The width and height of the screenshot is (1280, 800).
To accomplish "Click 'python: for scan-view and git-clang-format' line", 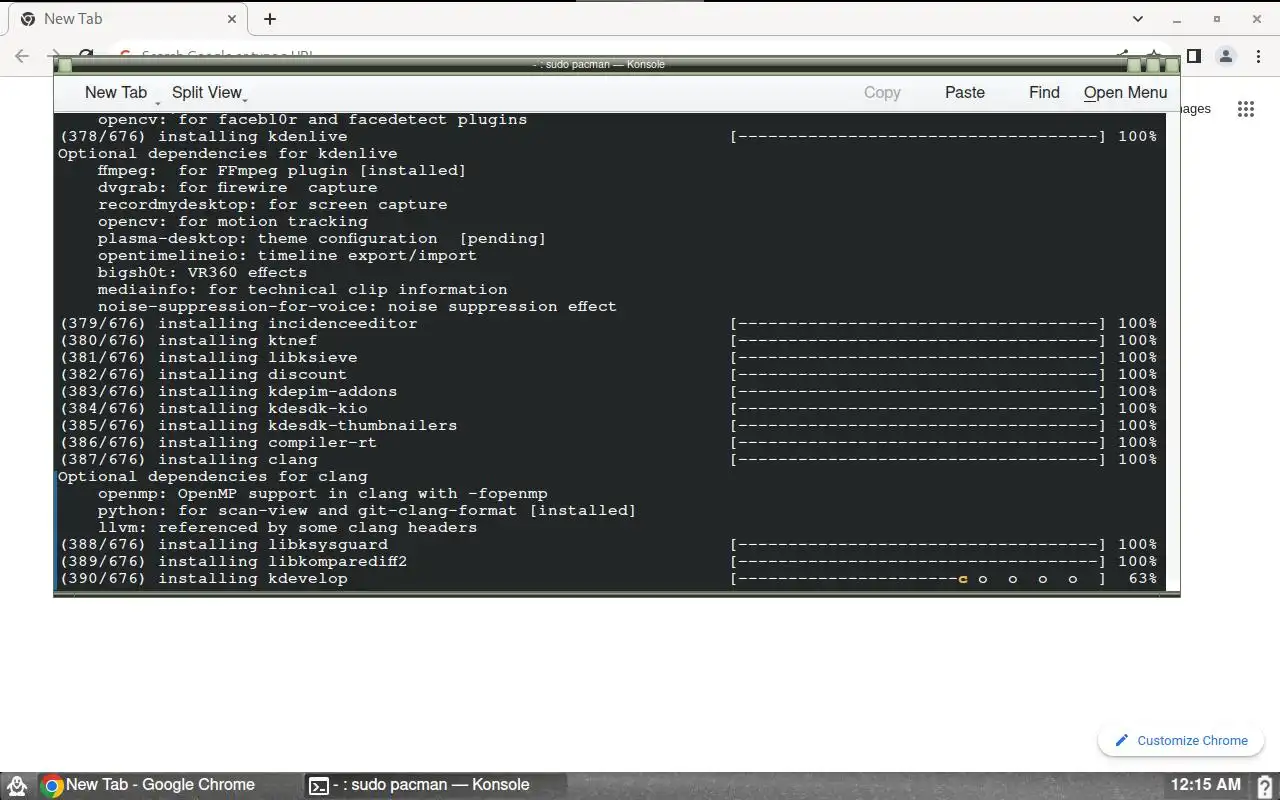I will [x=367, y=510].
